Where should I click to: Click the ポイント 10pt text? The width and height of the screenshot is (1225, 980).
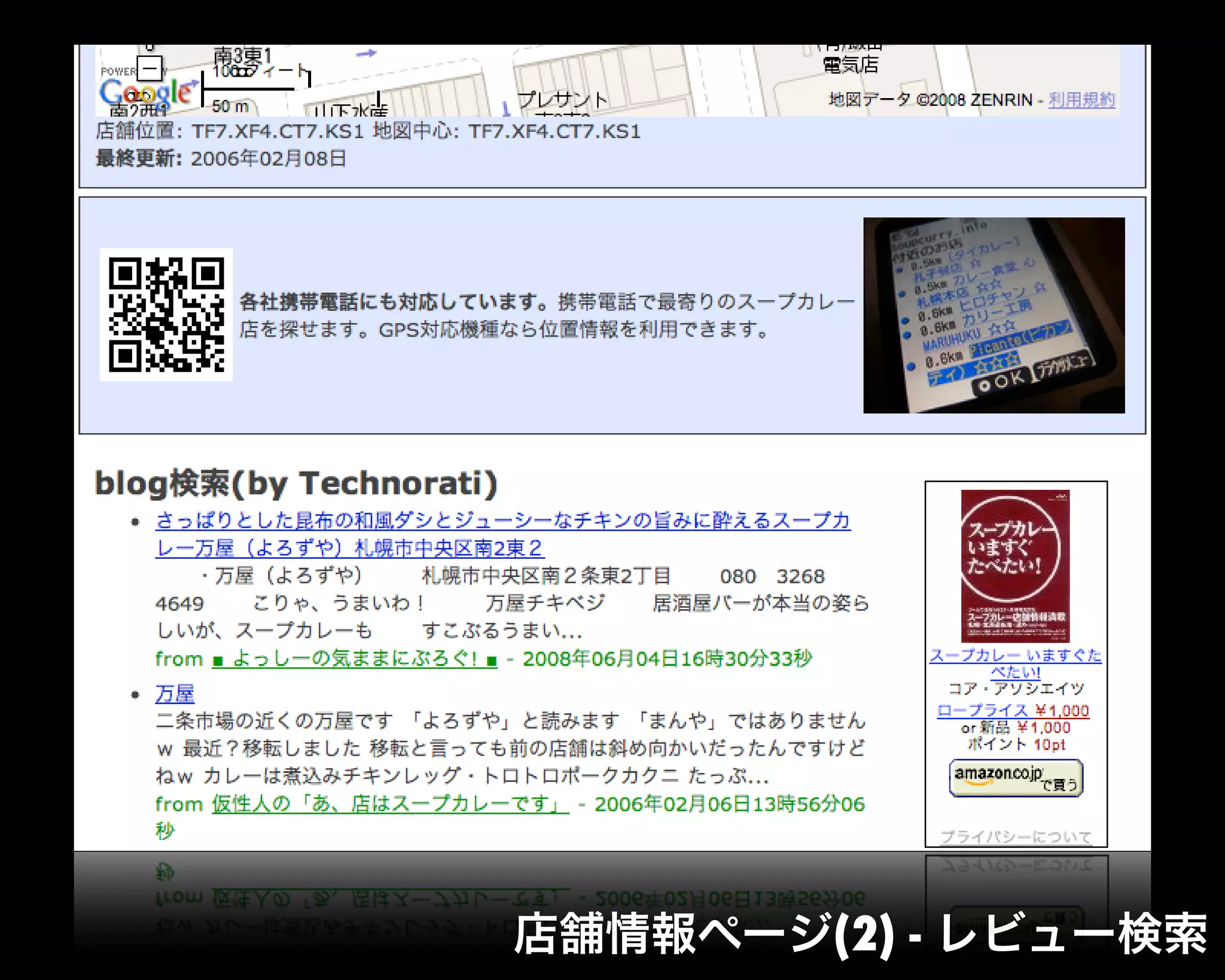click(x=1016, y=744)
